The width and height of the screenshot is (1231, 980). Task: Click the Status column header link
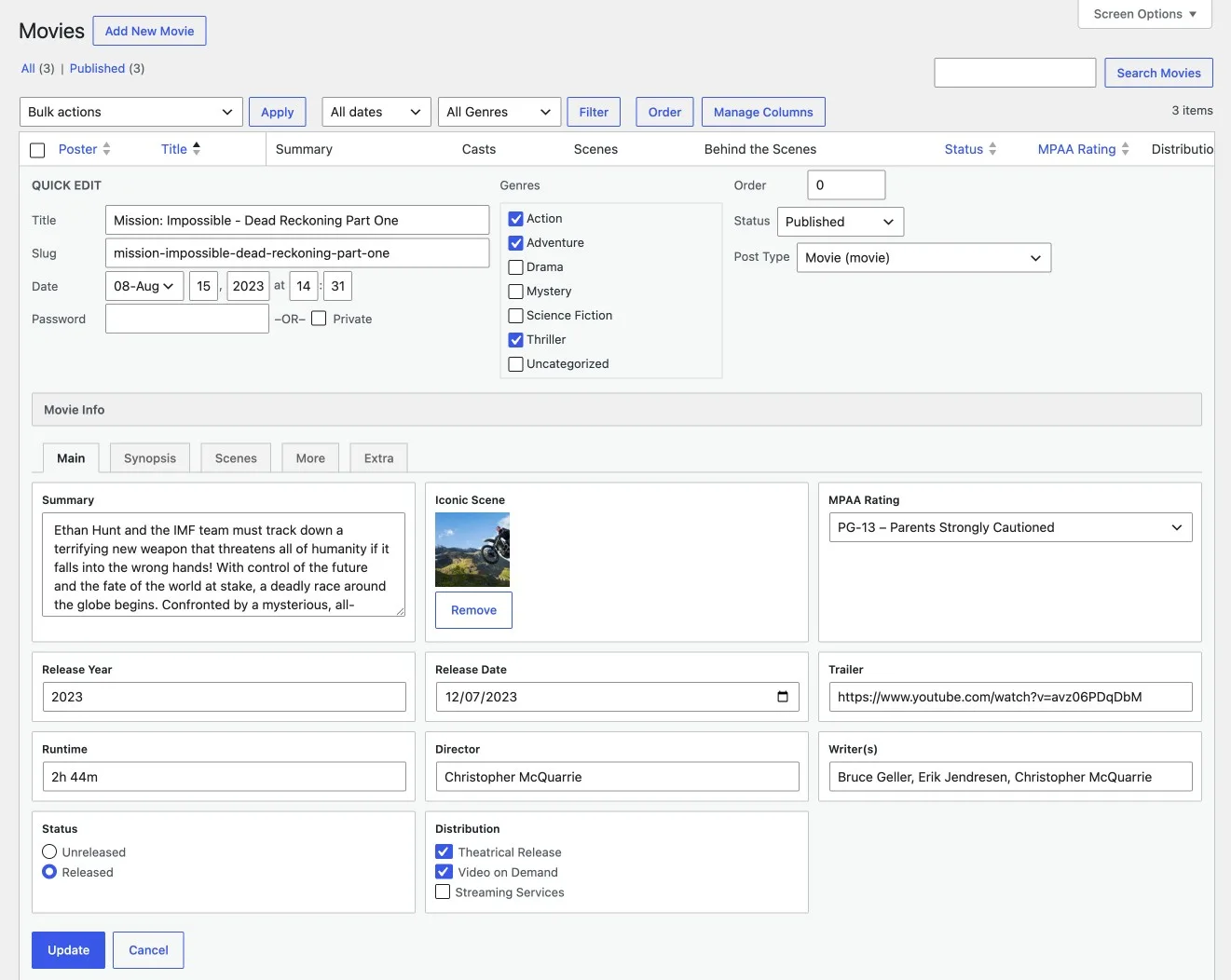click(x=964, y=149)
